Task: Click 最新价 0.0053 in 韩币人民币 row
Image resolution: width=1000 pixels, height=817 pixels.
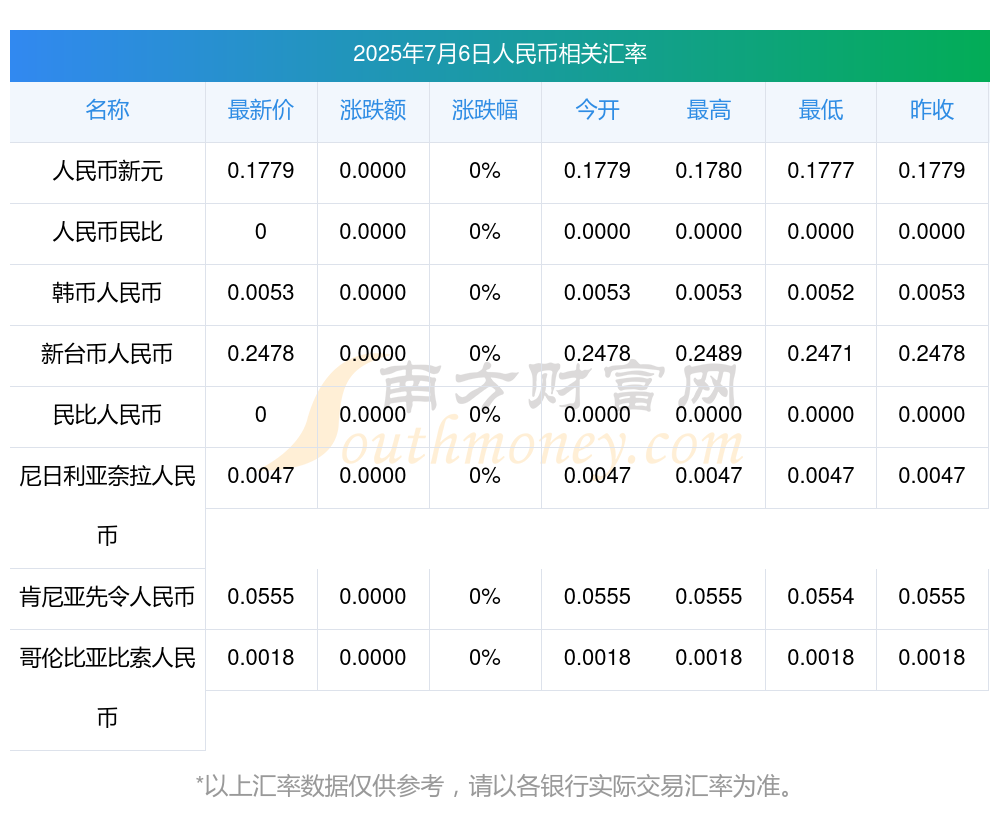Action: [x=261, y=293]
